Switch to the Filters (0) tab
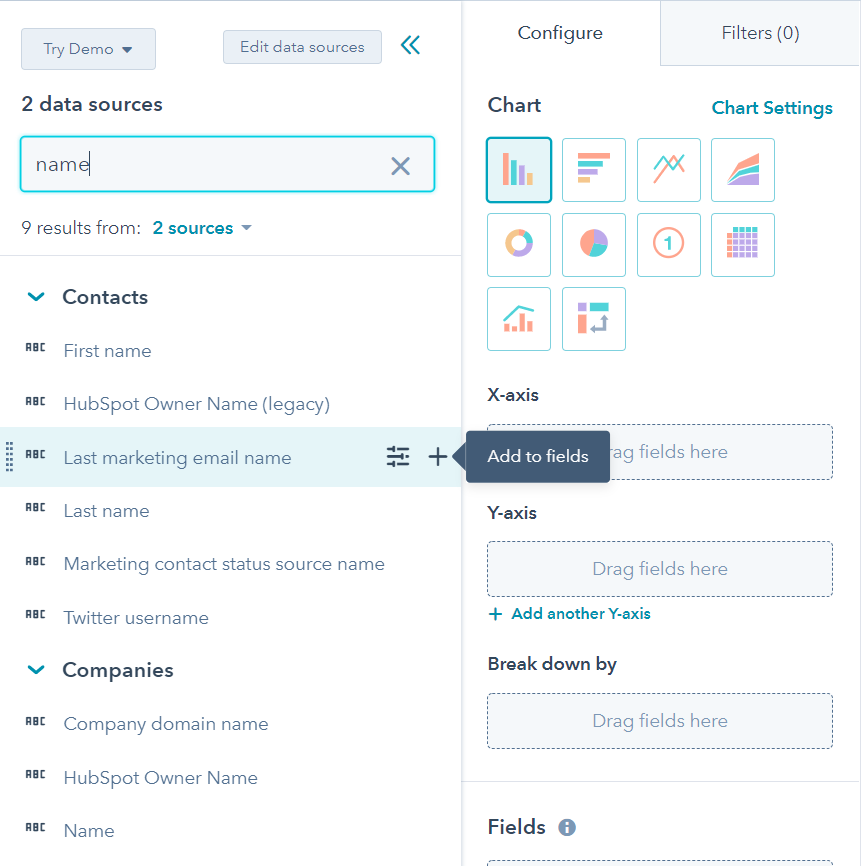Screen dimensions: 861x866 coord(760,33)
